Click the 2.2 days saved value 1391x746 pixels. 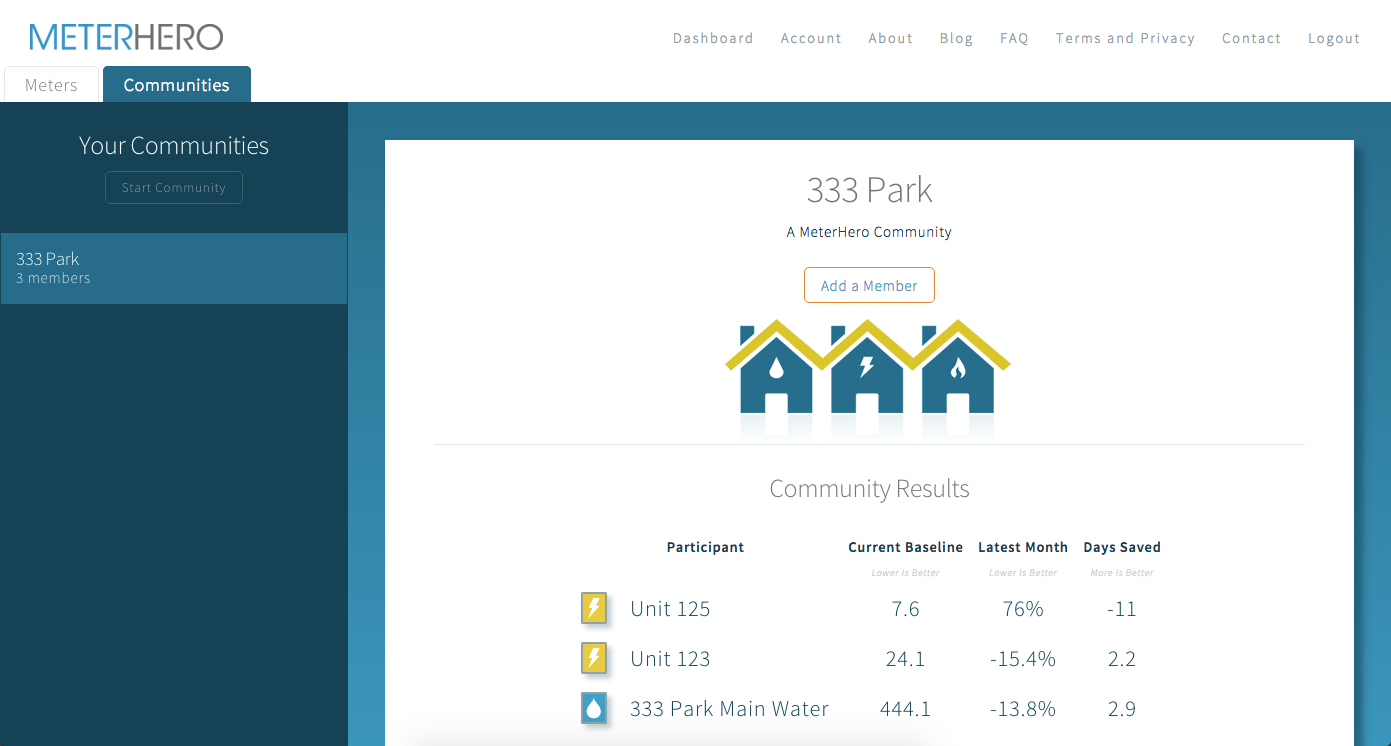coord(1122,658)
